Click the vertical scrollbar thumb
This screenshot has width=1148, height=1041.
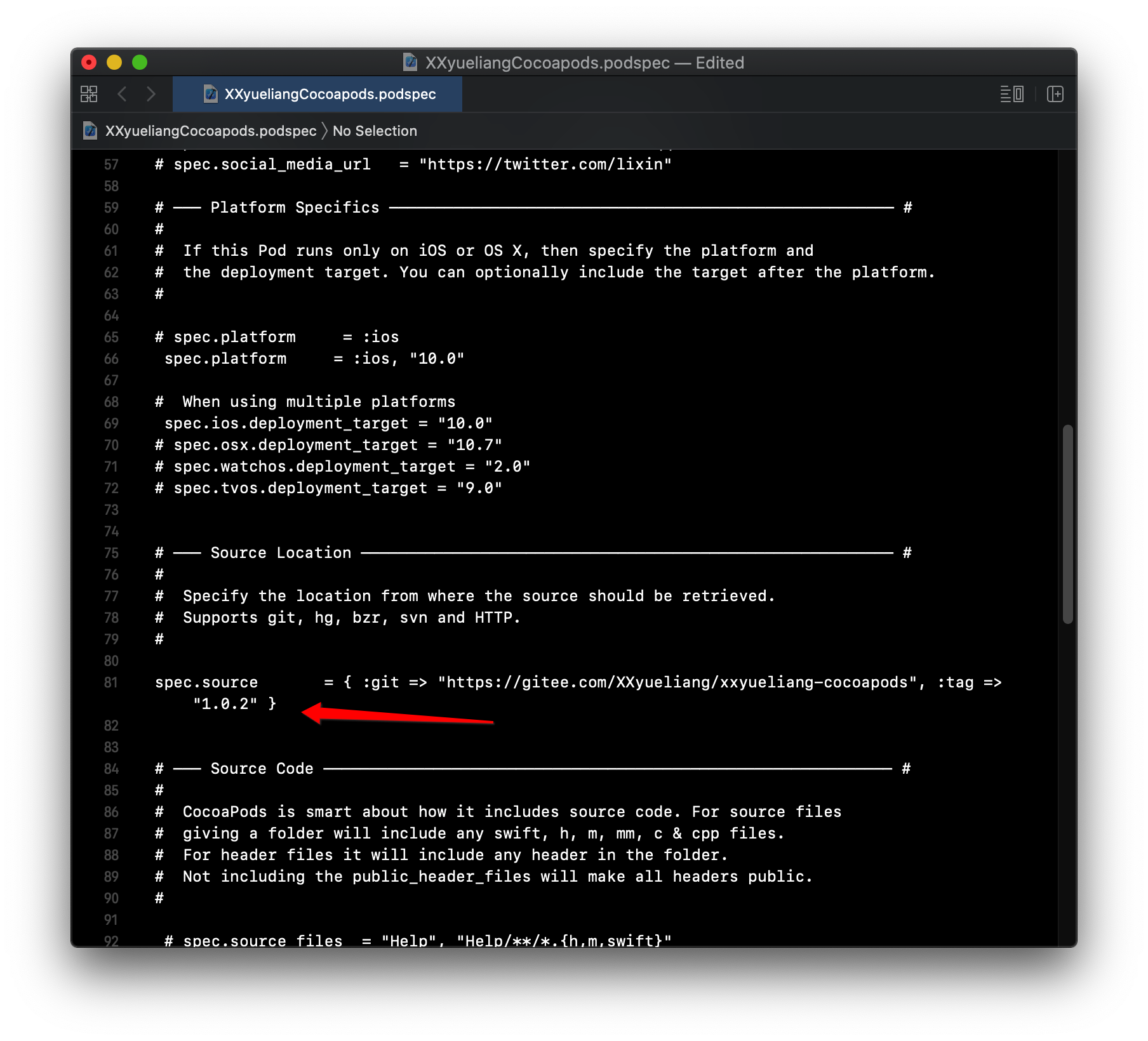coord(1068,524)
